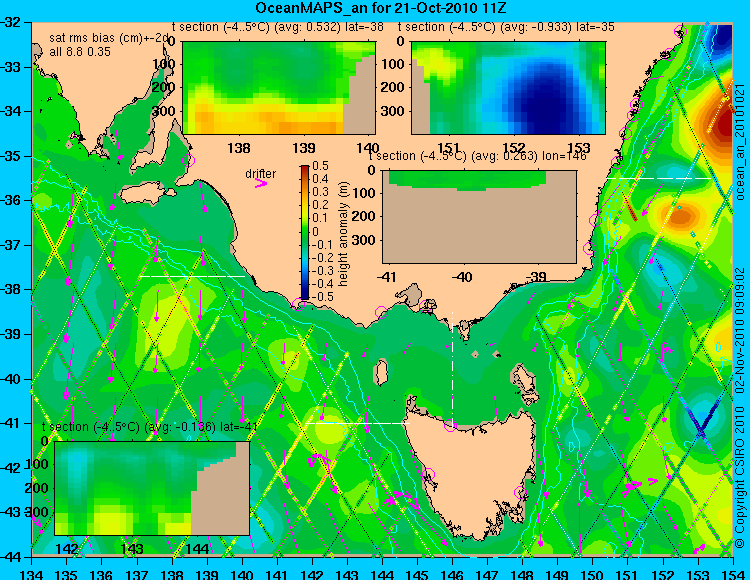Click the 148 longitude label on bottom axis
The height and width of the screenshot is (580, 750).
tap(522, 574)
